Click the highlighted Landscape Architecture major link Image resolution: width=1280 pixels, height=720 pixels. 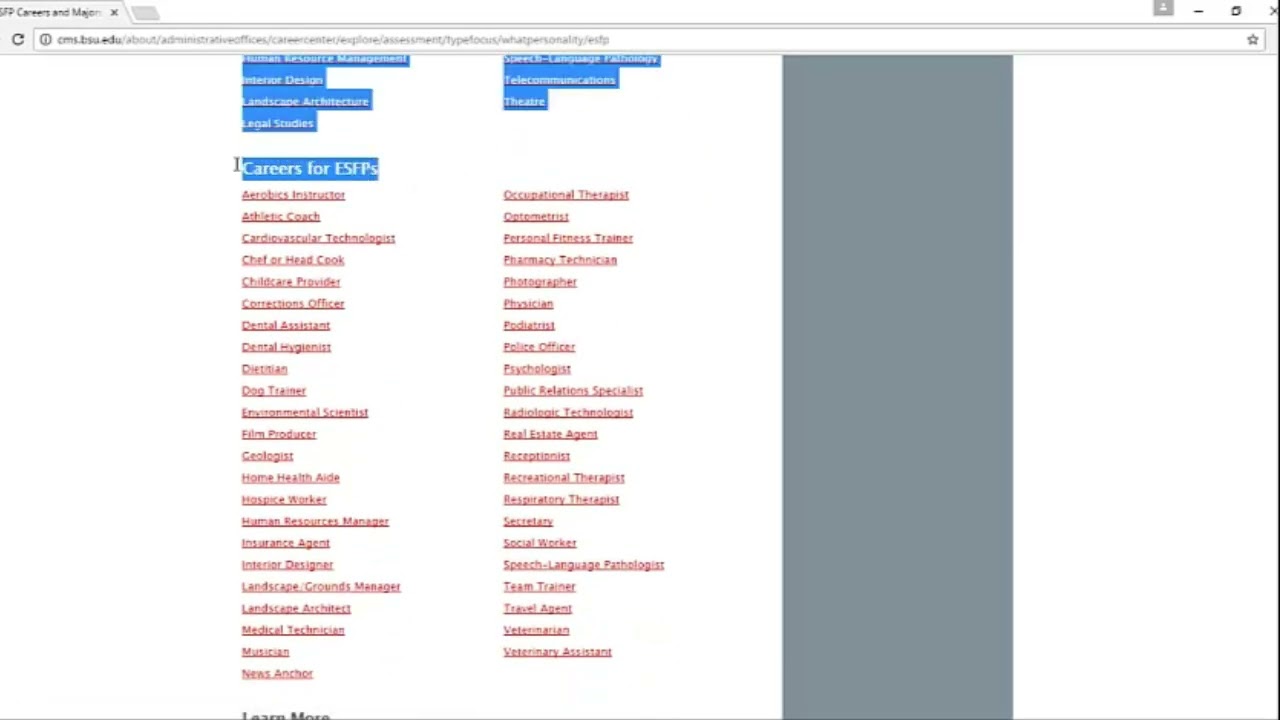305,101
